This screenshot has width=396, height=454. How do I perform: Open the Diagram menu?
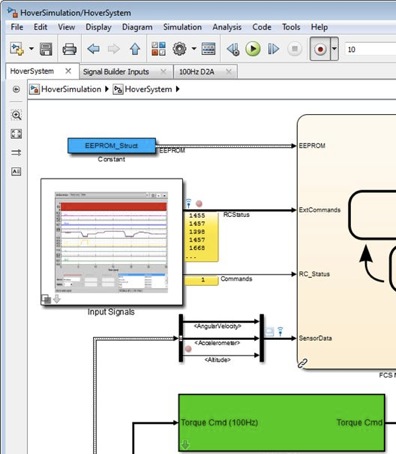137,27
